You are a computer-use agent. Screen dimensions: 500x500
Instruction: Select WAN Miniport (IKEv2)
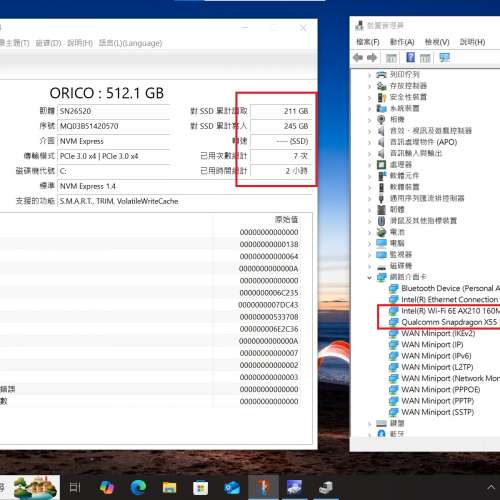click(x=438, y=333)
